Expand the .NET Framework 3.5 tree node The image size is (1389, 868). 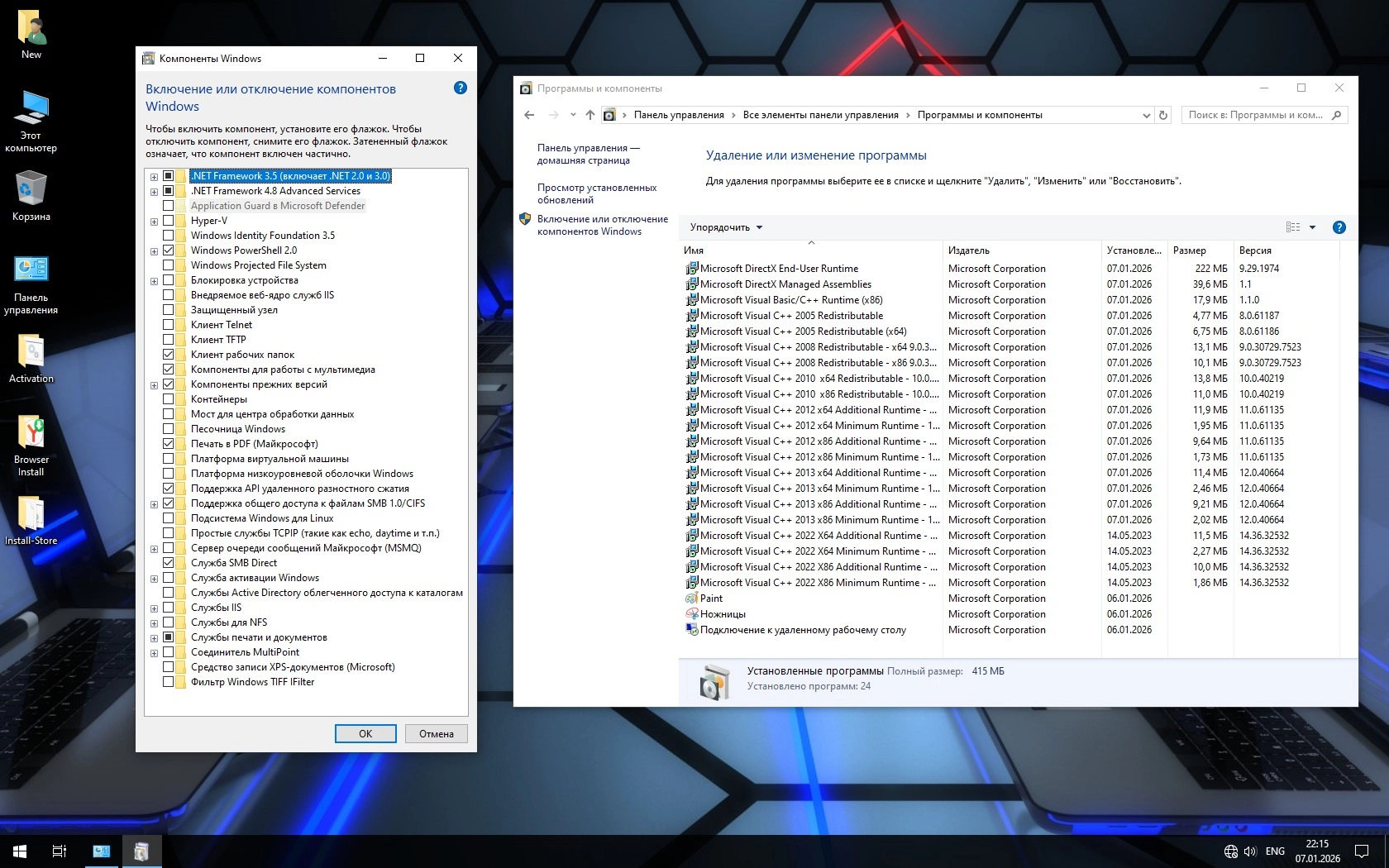click(x=154, y=176)
